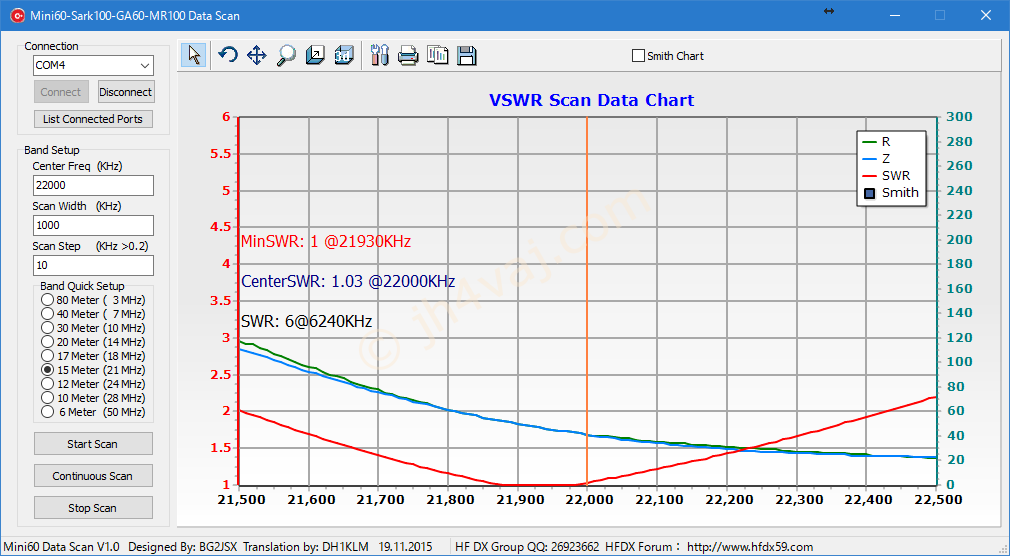Select the zoom magnifier tool
The height and width of the screenshot is (556, 1010).
click(x=286, y=55)
